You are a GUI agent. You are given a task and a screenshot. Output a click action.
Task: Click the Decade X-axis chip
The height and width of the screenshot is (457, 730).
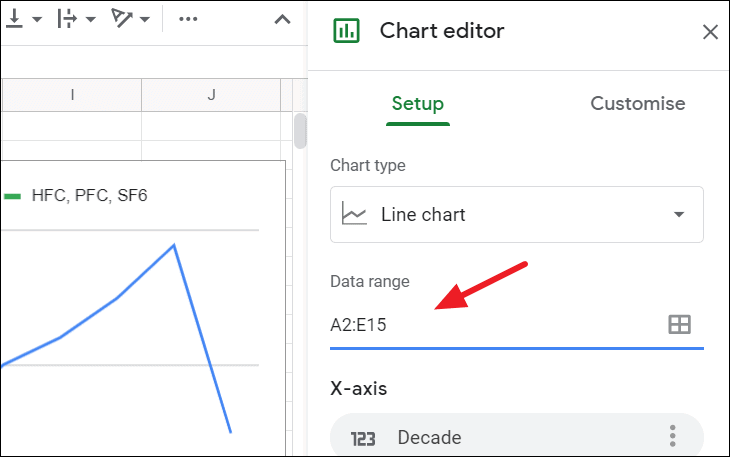click(x=517, y=436)
